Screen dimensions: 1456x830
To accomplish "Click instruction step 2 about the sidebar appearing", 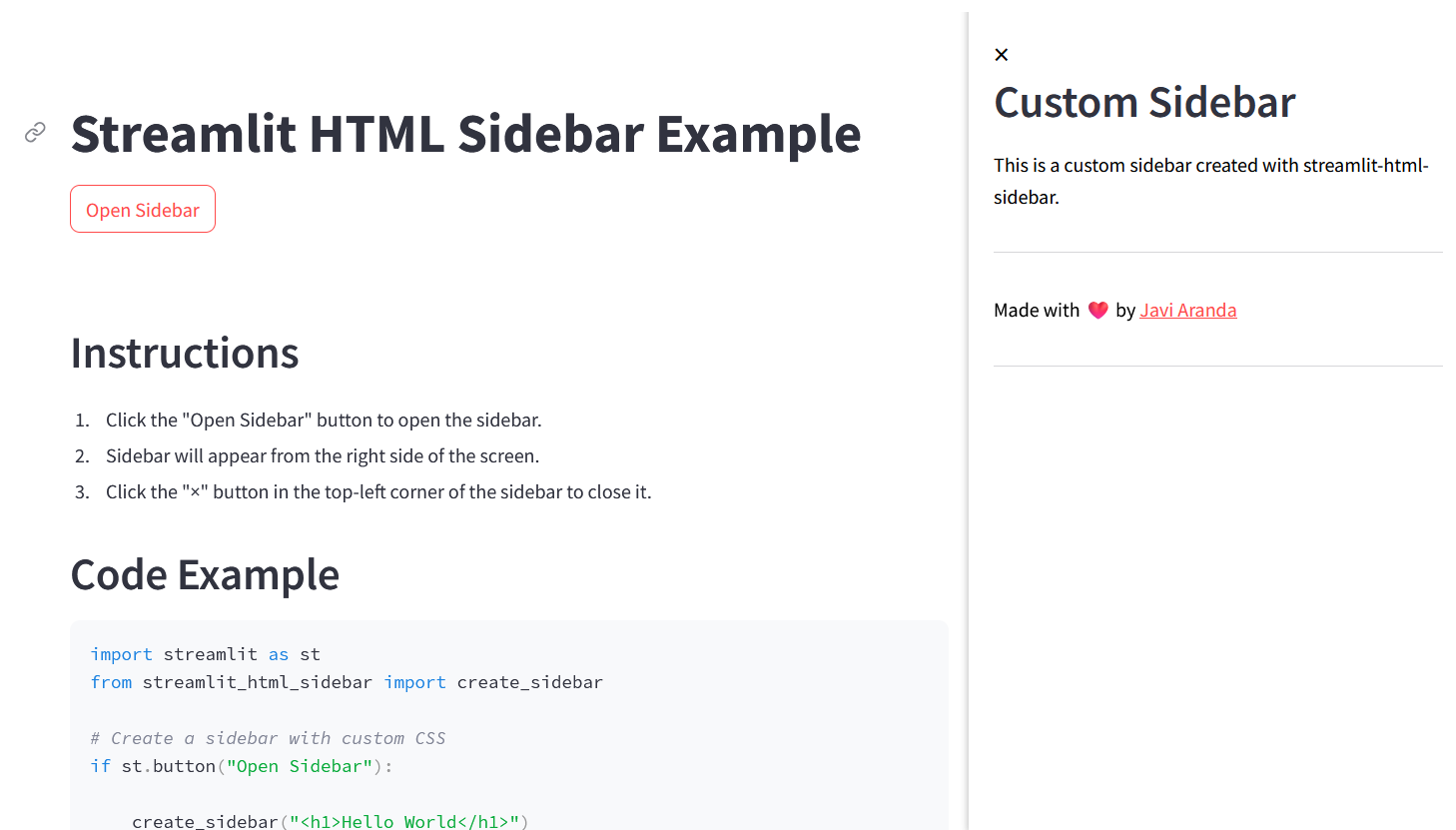I will (x=322, y=455).
